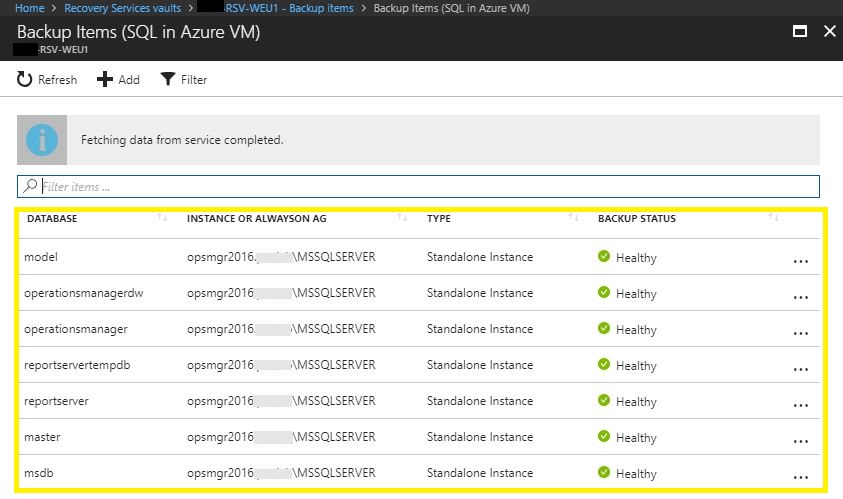Select the reportserver database
Image resolution: width=843 pixels, height=499 pixels.
coord(56,401)
